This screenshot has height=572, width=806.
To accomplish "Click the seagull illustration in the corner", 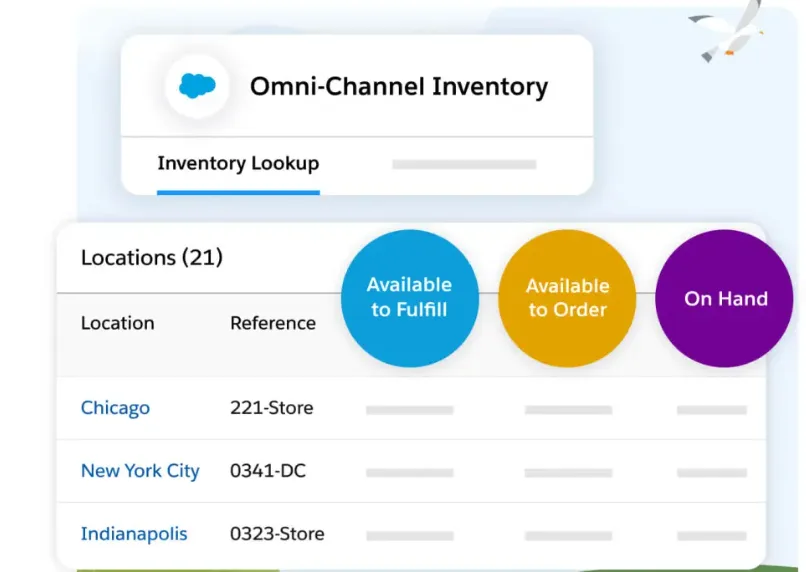I will click(x=727, y=32).
